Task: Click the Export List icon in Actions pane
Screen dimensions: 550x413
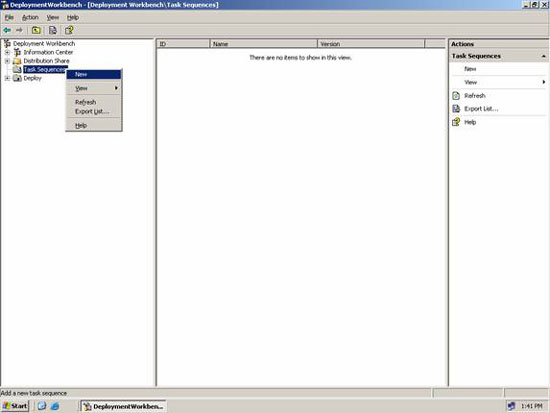Action: 456,109
